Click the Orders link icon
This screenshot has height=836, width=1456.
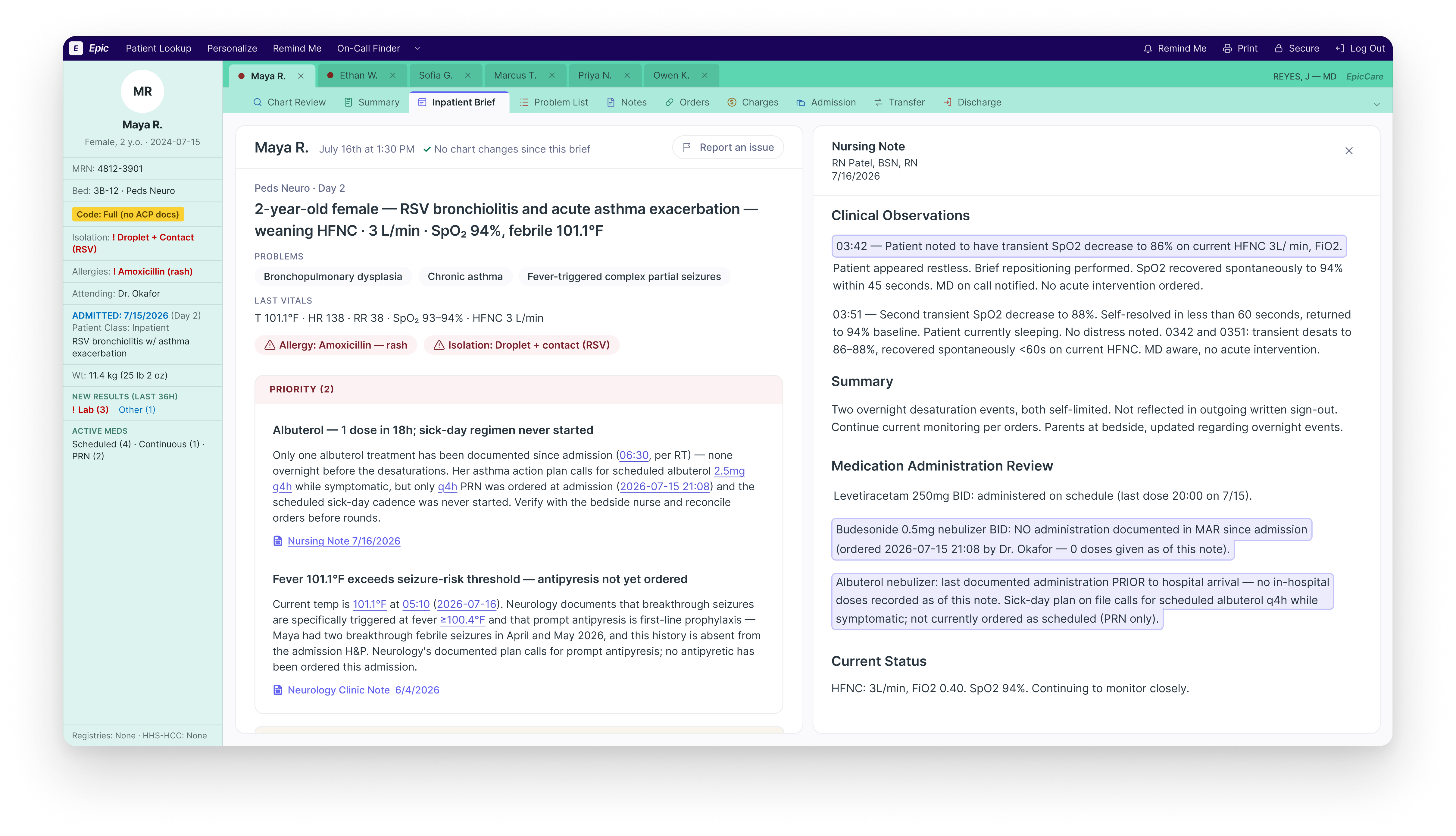[670, 102]
